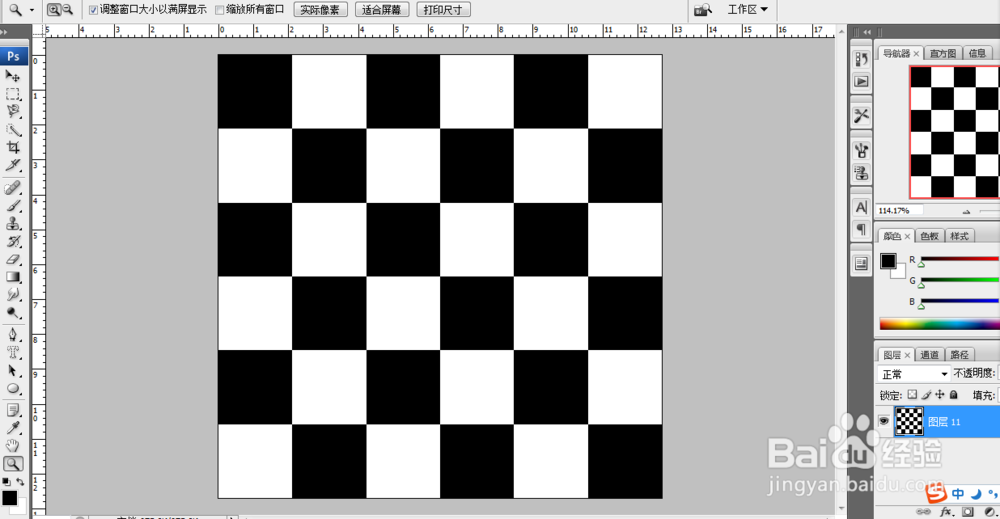Reset to default foreground/background colors
Image resolution: width=1000 pixels, height=519 pixels.
[x=6, y=481]
